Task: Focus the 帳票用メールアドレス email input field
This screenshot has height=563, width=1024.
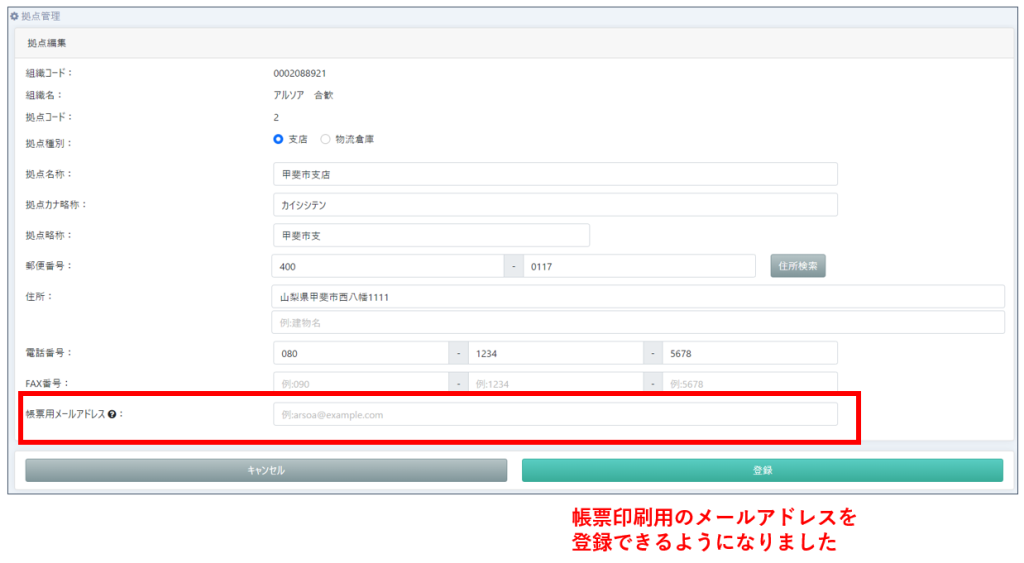Action: click(555, 414)
